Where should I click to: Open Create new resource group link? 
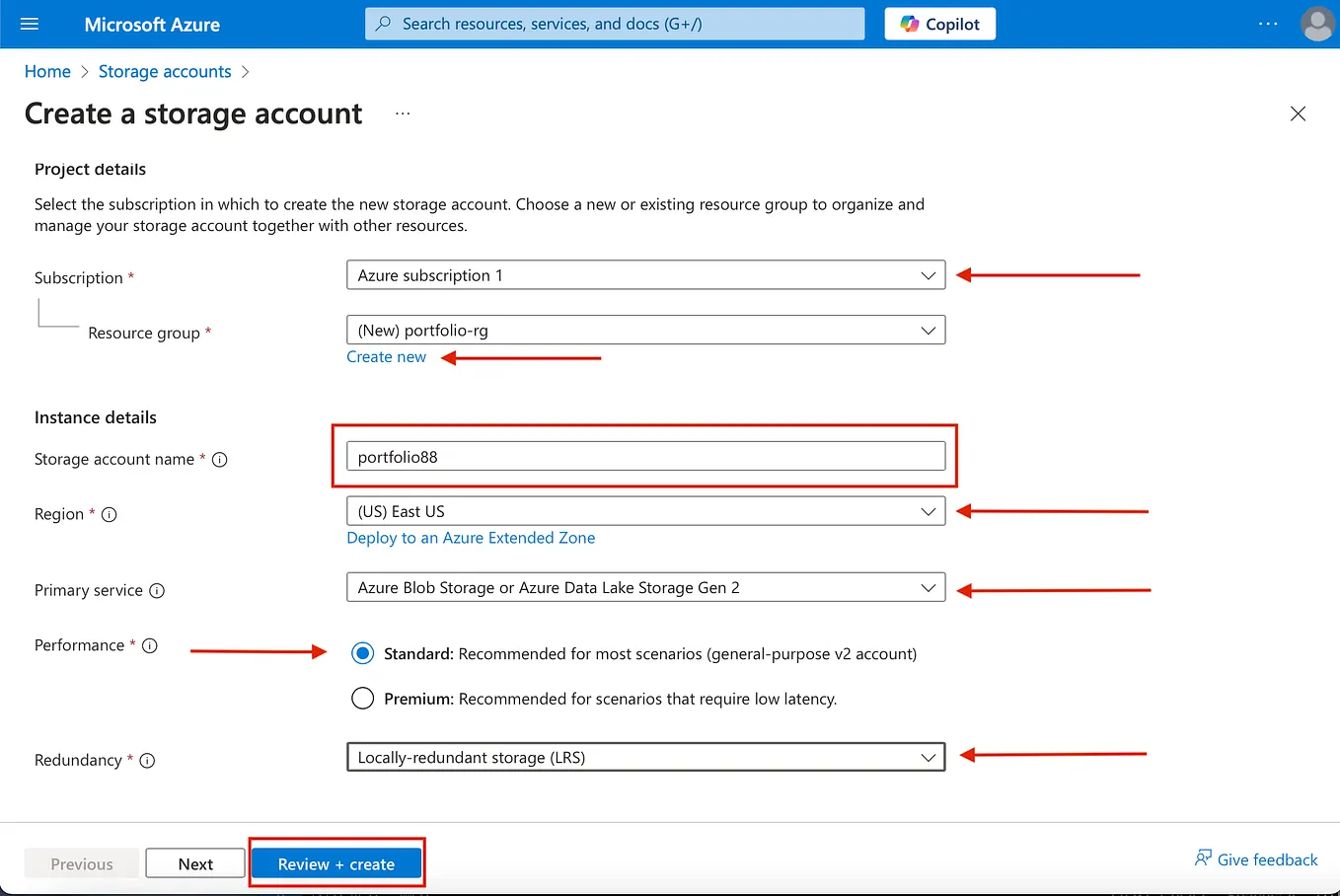click(386, 357)
